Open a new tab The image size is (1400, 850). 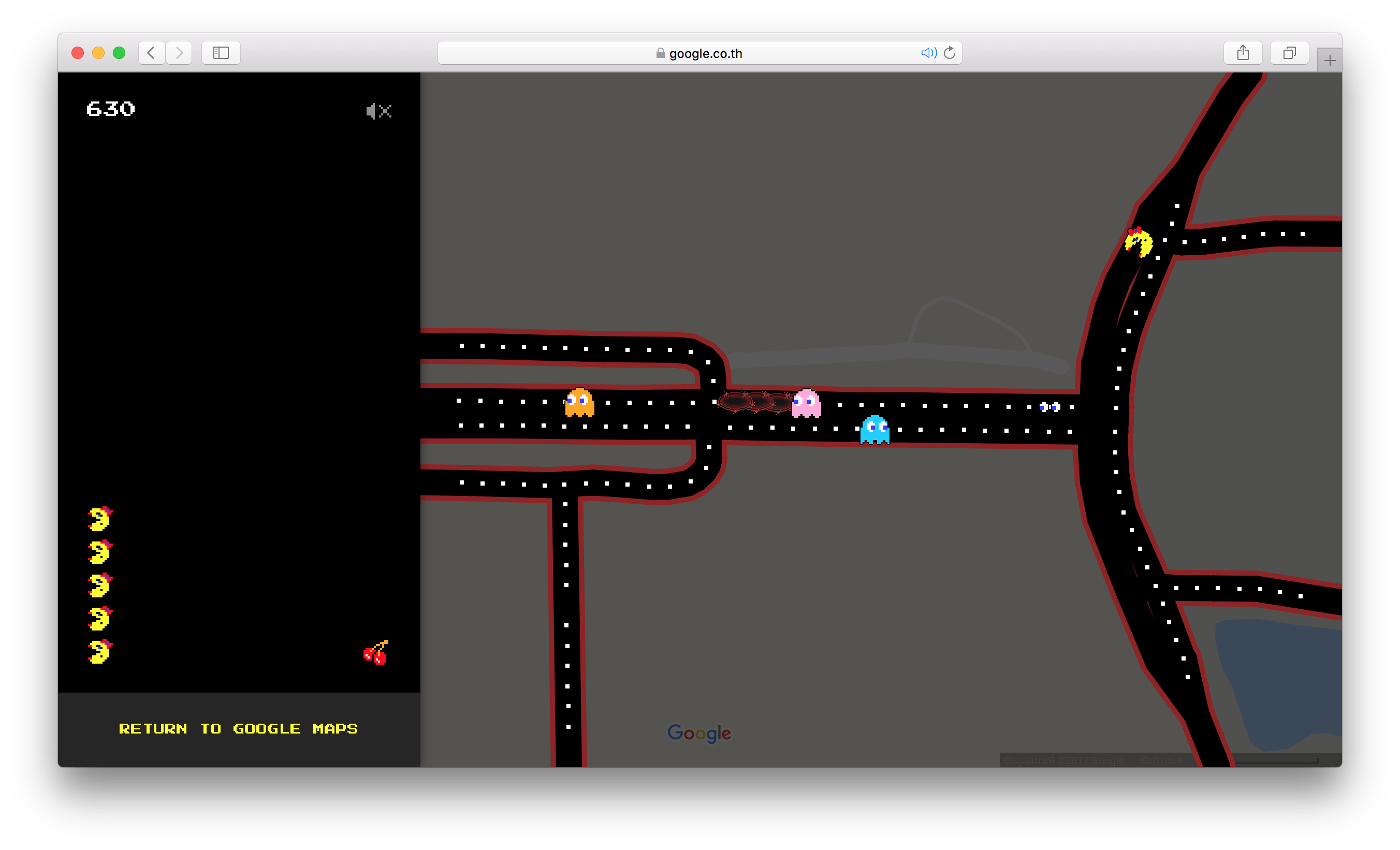click(x=1330, y=60)
